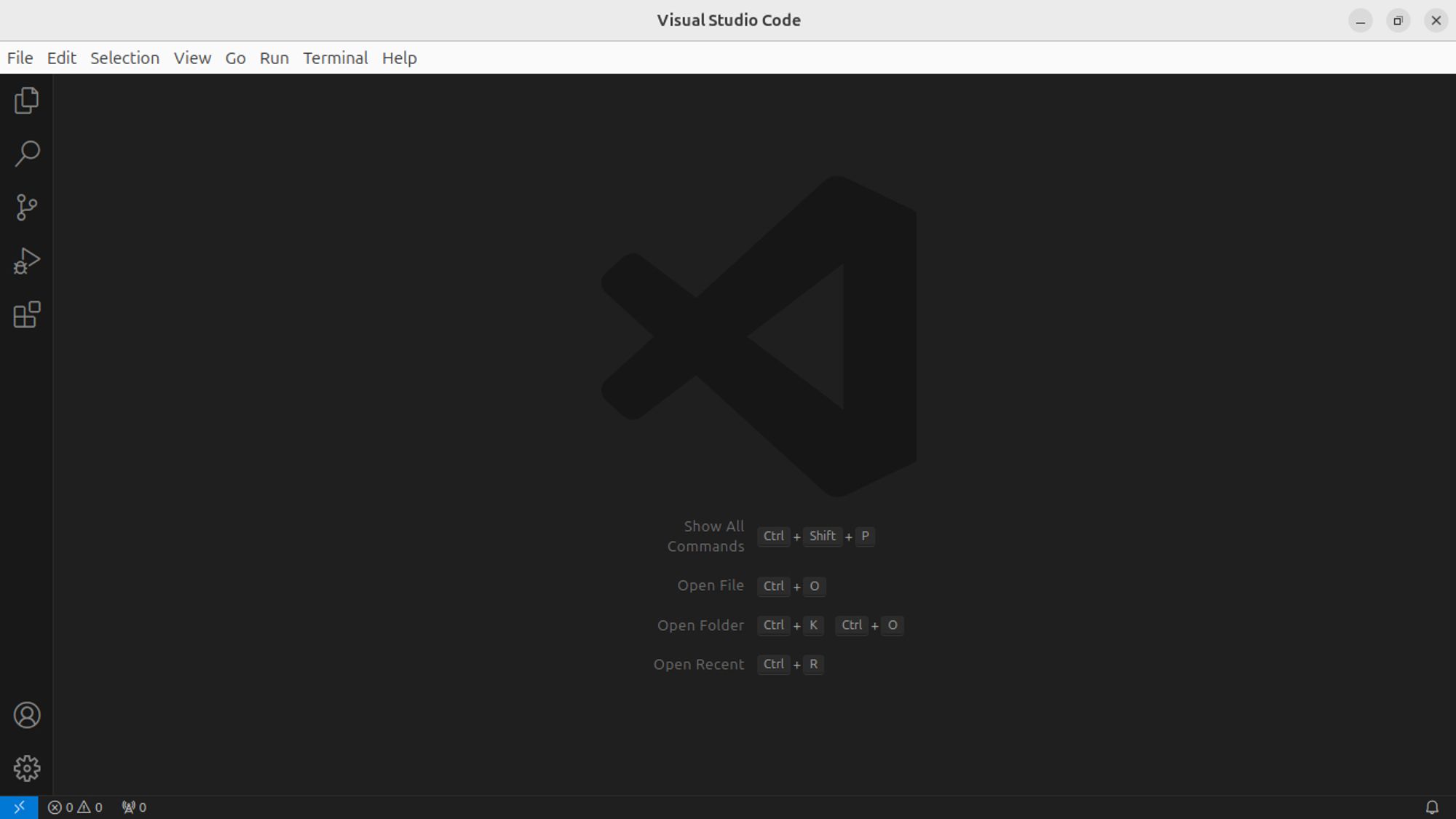Open the Terminal menu

335,58
